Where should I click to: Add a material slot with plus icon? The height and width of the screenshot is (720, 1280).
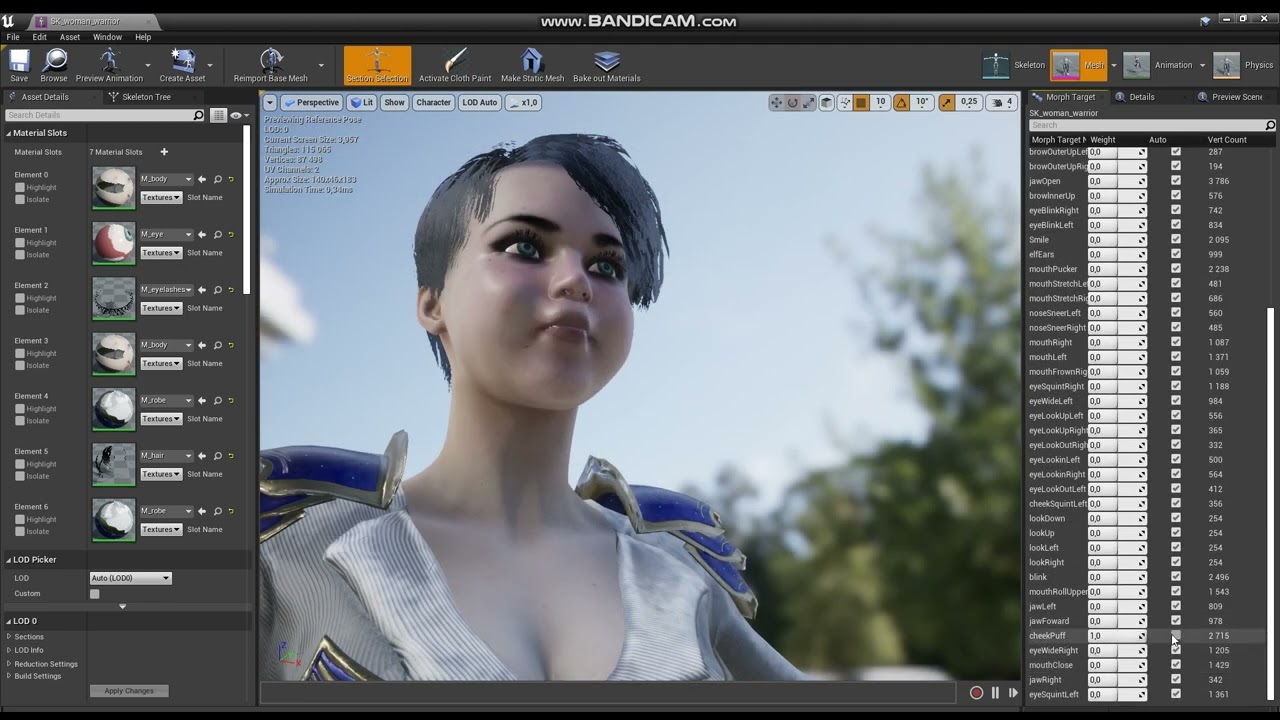coord(164,152)
